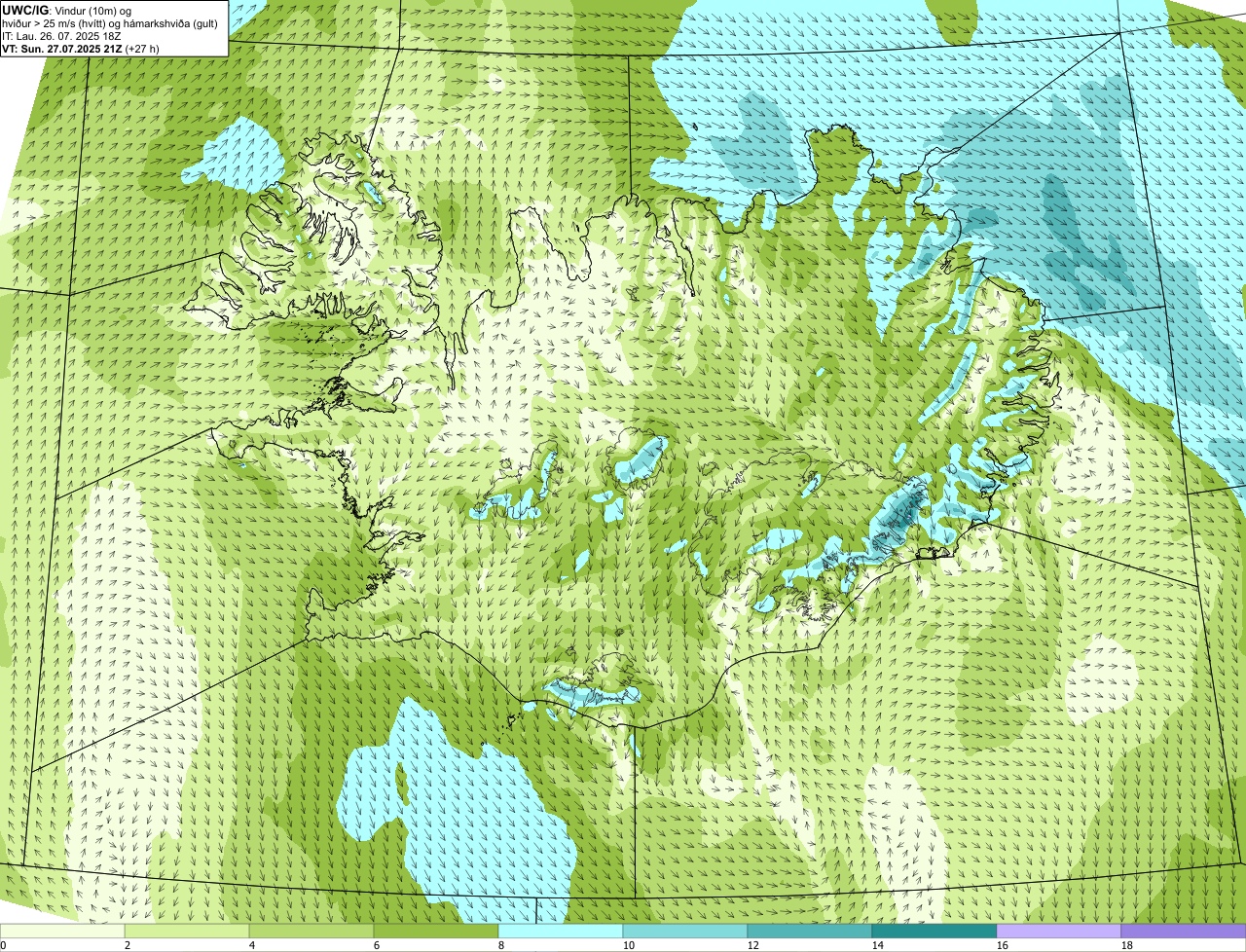Click the "0" color scale label
Screen dimensions: 1246x952
3,945
